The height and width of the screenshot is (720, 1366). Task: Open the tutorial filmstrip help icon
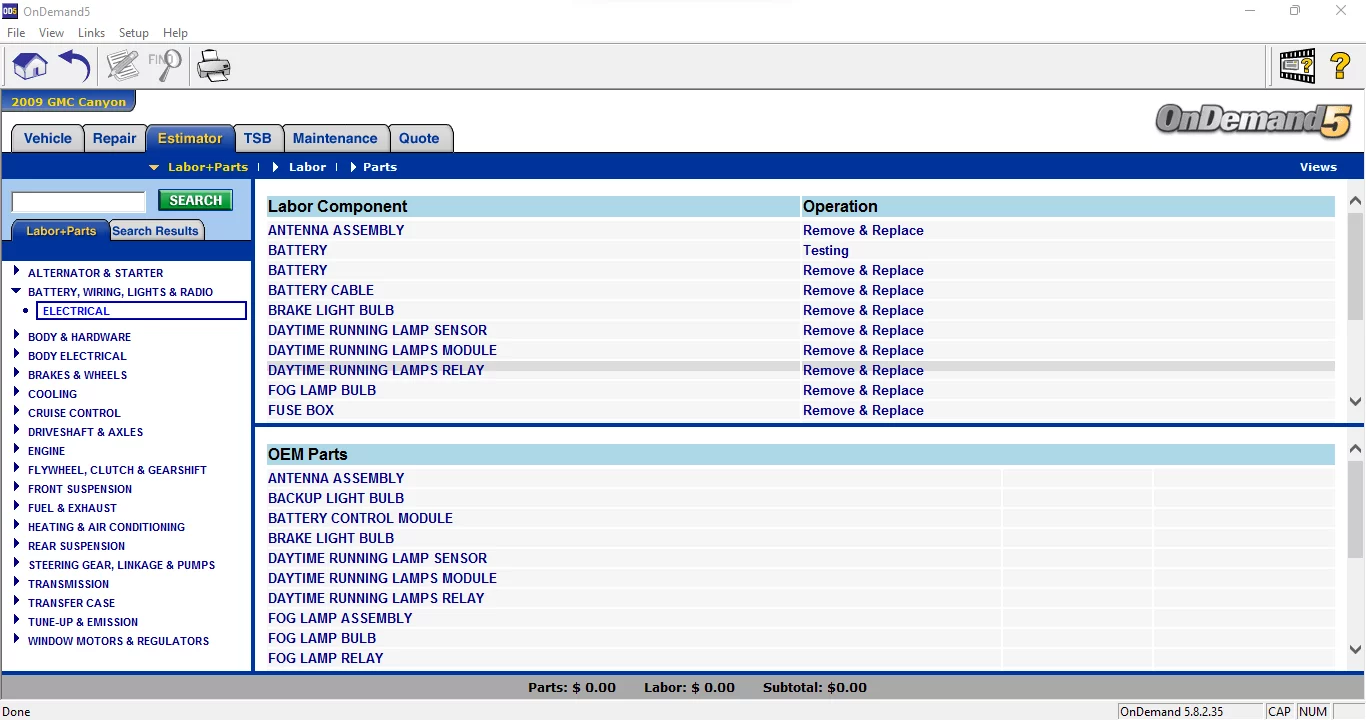(1297, 65)
